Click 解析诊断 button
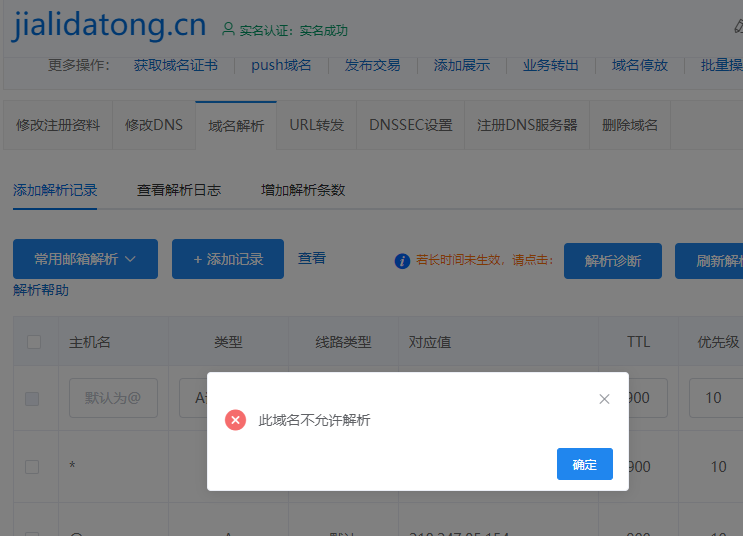The image size is (743, 536). click(x=613, y=261)
